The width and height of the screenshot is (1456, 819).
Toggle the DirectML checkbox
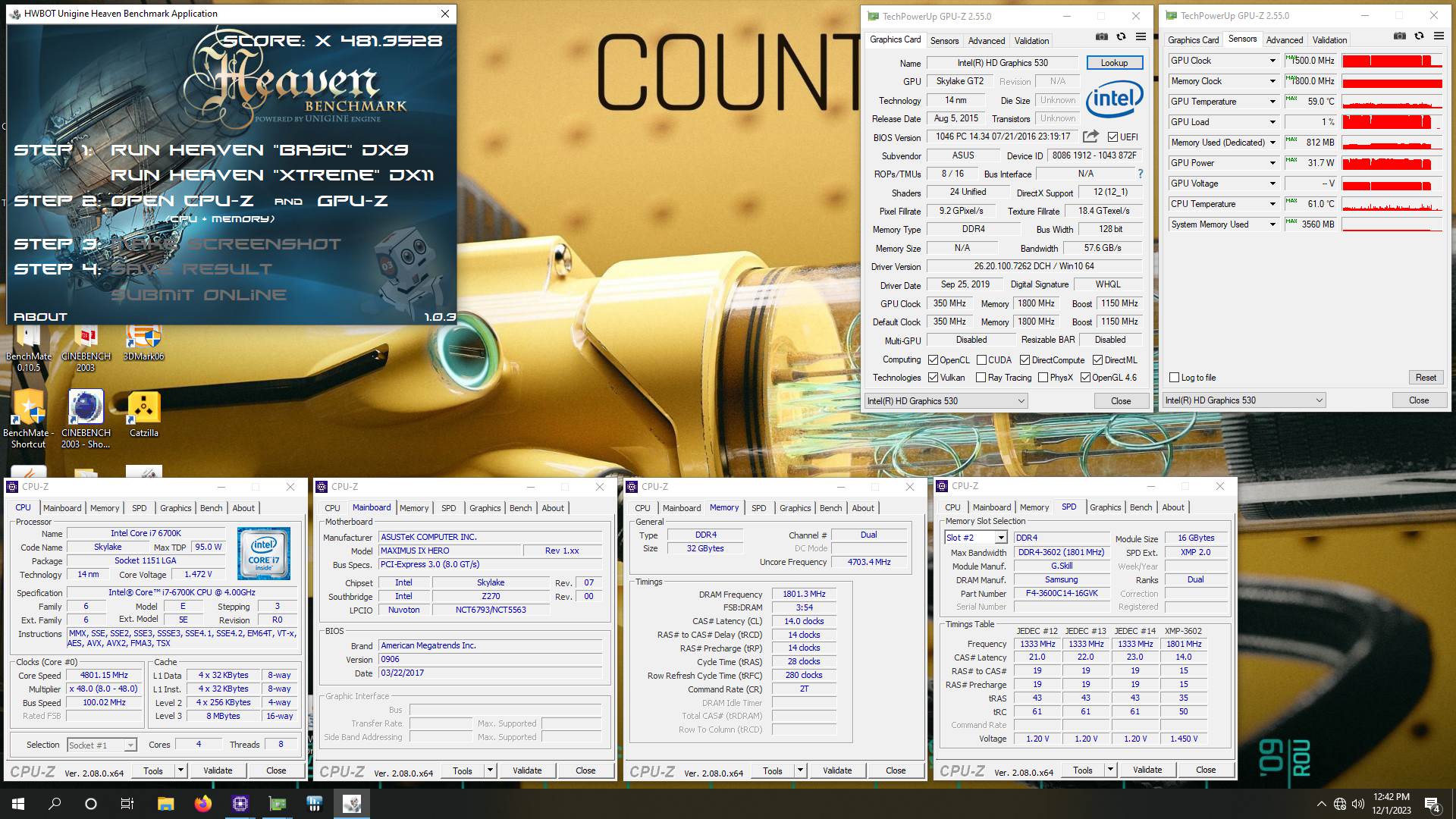1097,360
